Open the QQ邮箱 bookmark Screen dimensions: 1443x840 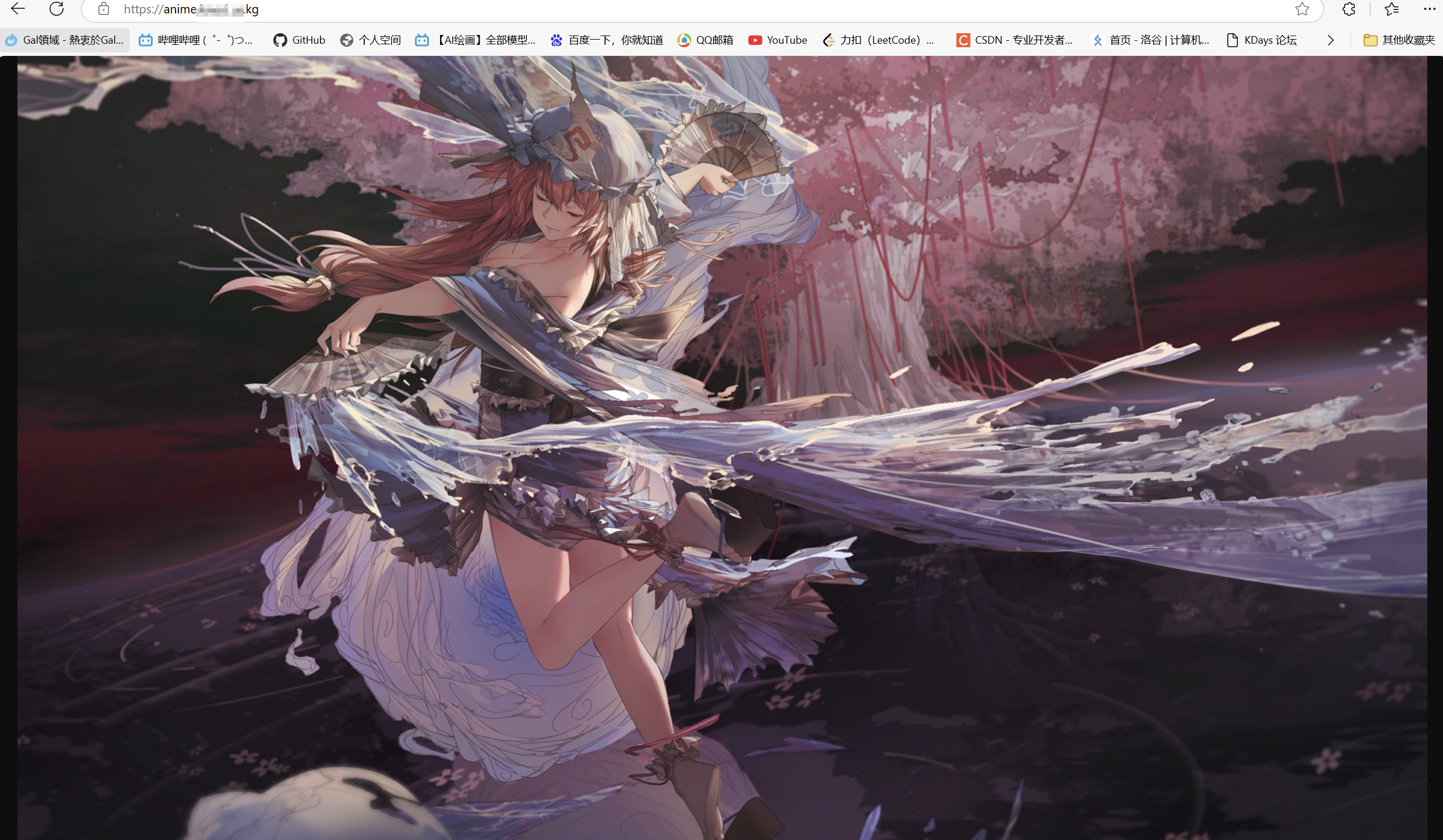pos(705,40)
